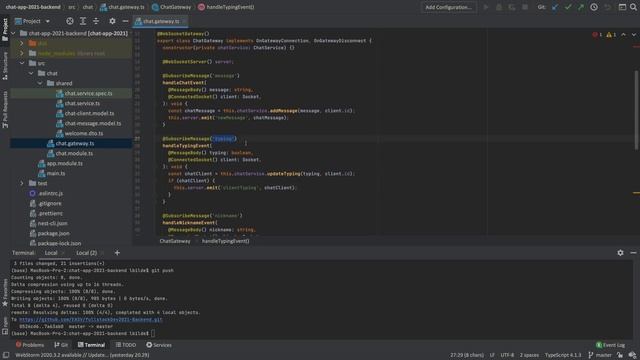Click the Git Commit checkmark icon
Viewport: 640px width, 360px height.
coord(568,7)
